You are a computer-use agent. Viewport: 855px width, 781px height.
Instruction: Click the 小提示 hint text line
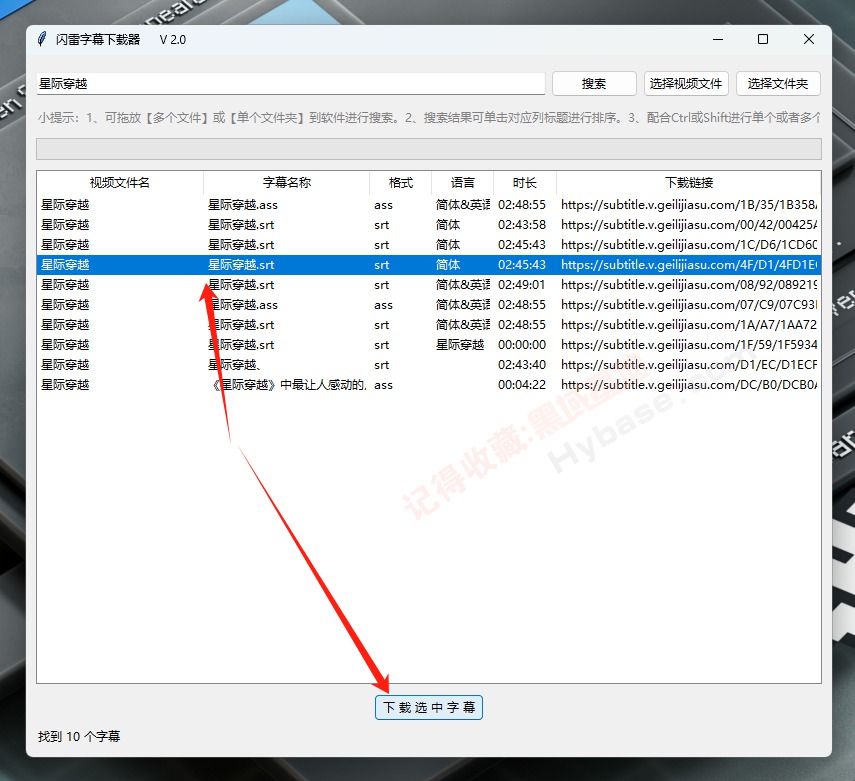pos(429,117)
